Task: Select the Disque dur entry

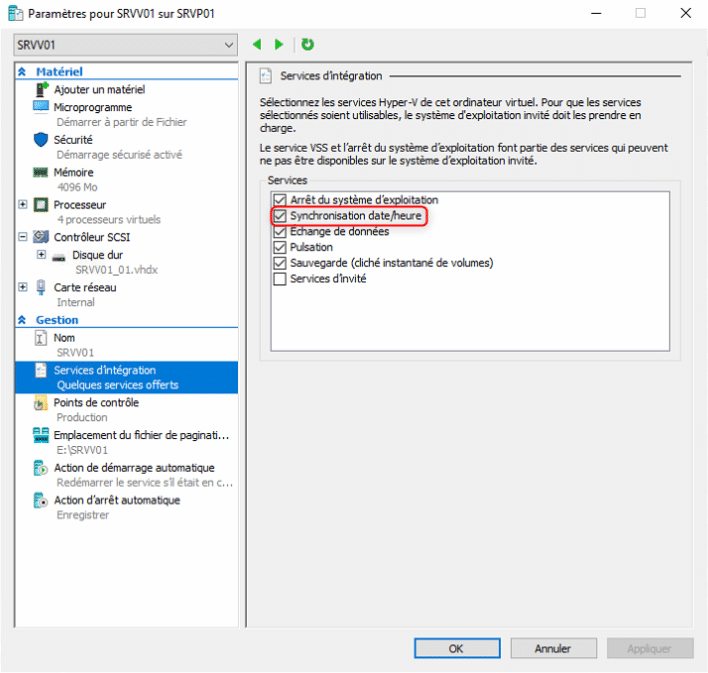Action: pyautogui.click(x=97, y=255)
